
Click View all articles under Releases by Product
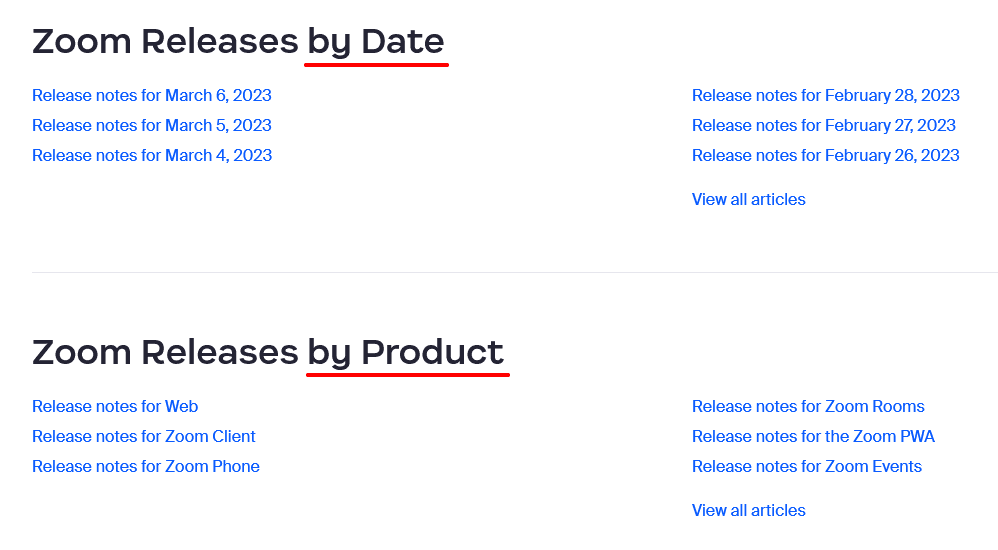pyautogui.click(x=748, y=511)
